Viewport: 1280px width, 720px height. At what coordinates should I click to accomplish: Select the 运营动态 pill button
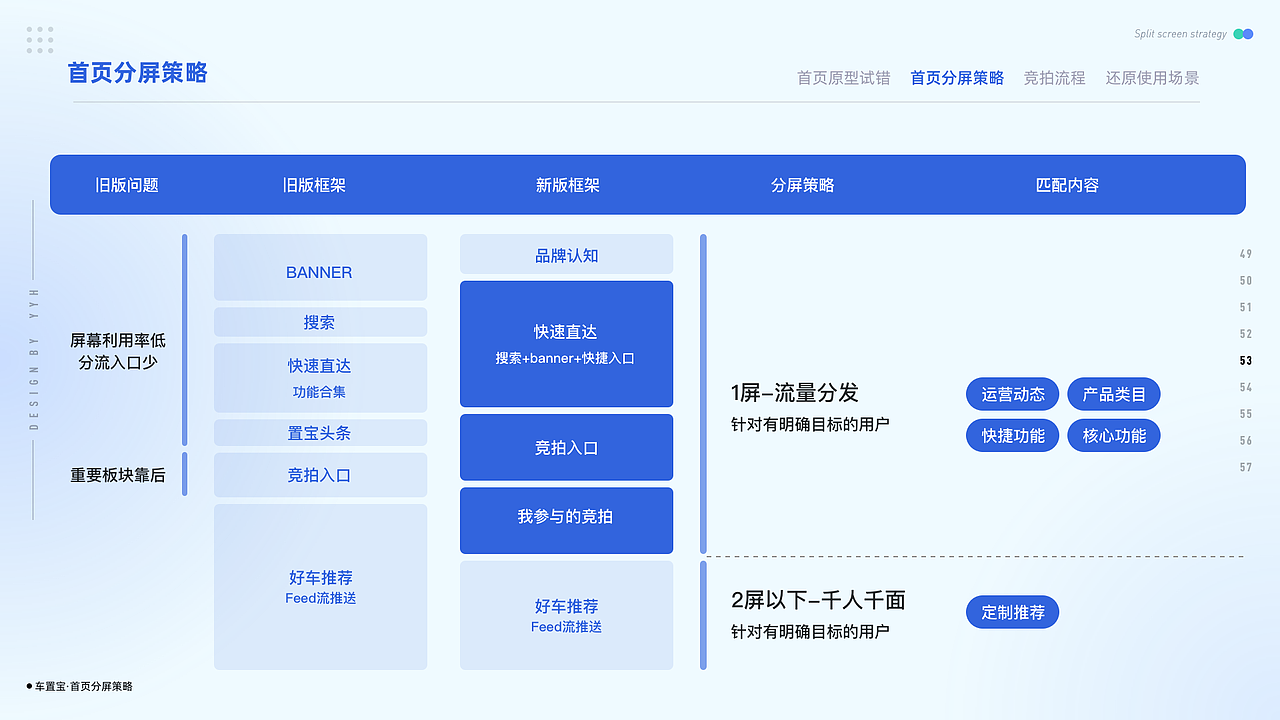tap(1012, 394)
